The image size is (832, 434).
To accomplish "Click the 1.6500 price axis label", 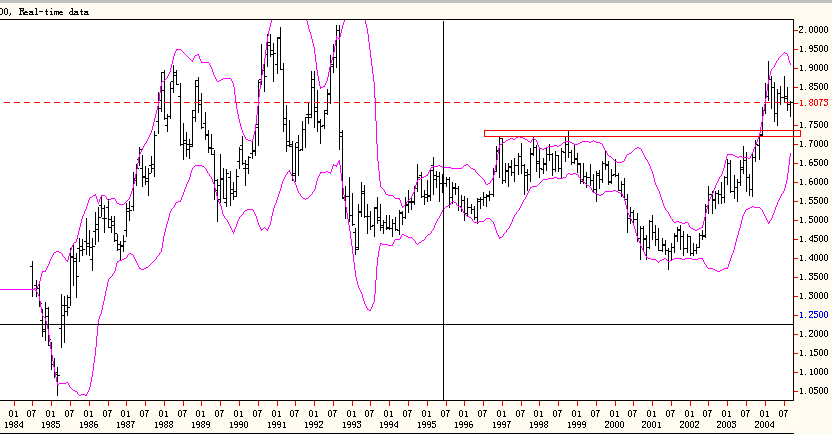I will click(x=813, y=163).
